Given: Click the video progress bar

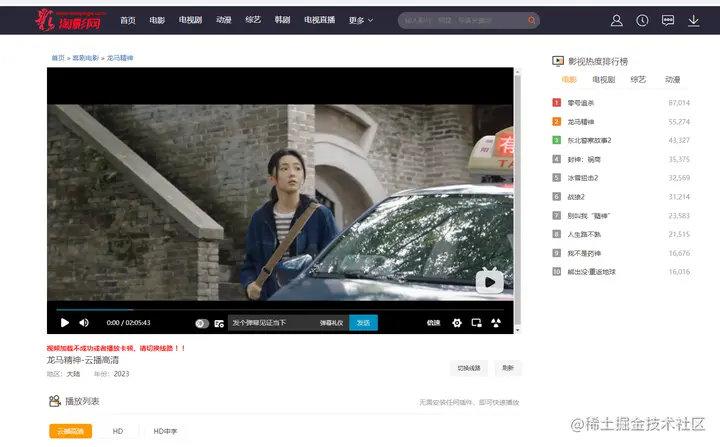Looking at the screenshot, I should (x=280, y=310).
